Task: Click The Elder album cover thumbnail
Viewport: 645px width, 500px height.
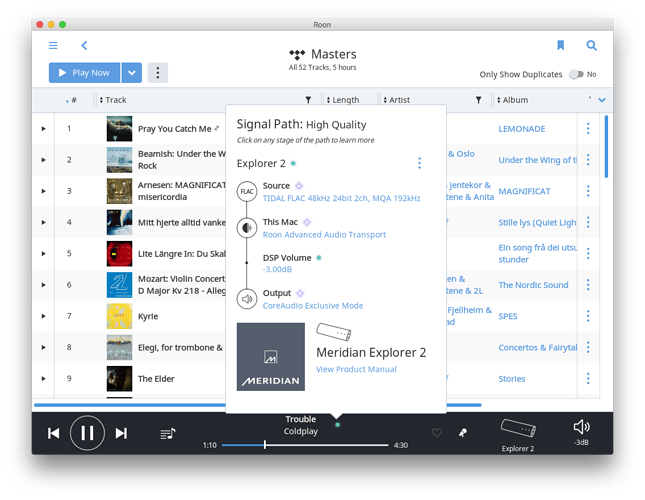Action: point(119,379)
